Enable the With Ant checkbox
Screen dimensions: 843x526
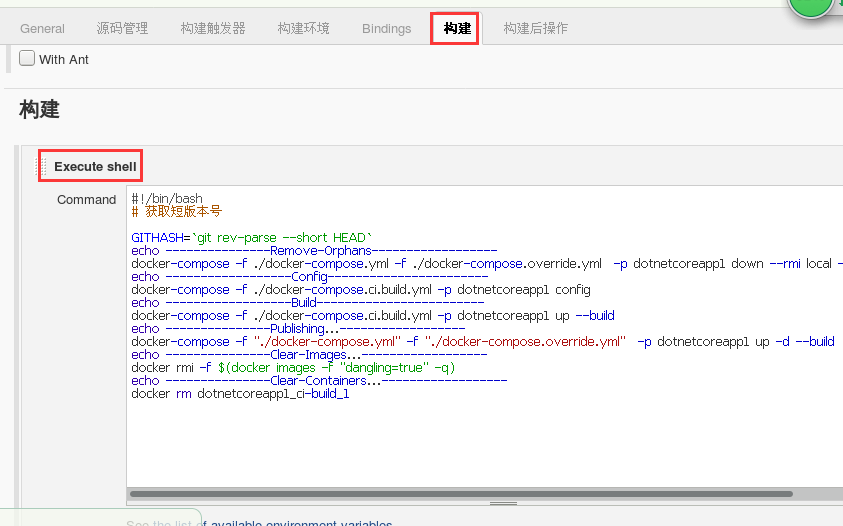(27, 58)
